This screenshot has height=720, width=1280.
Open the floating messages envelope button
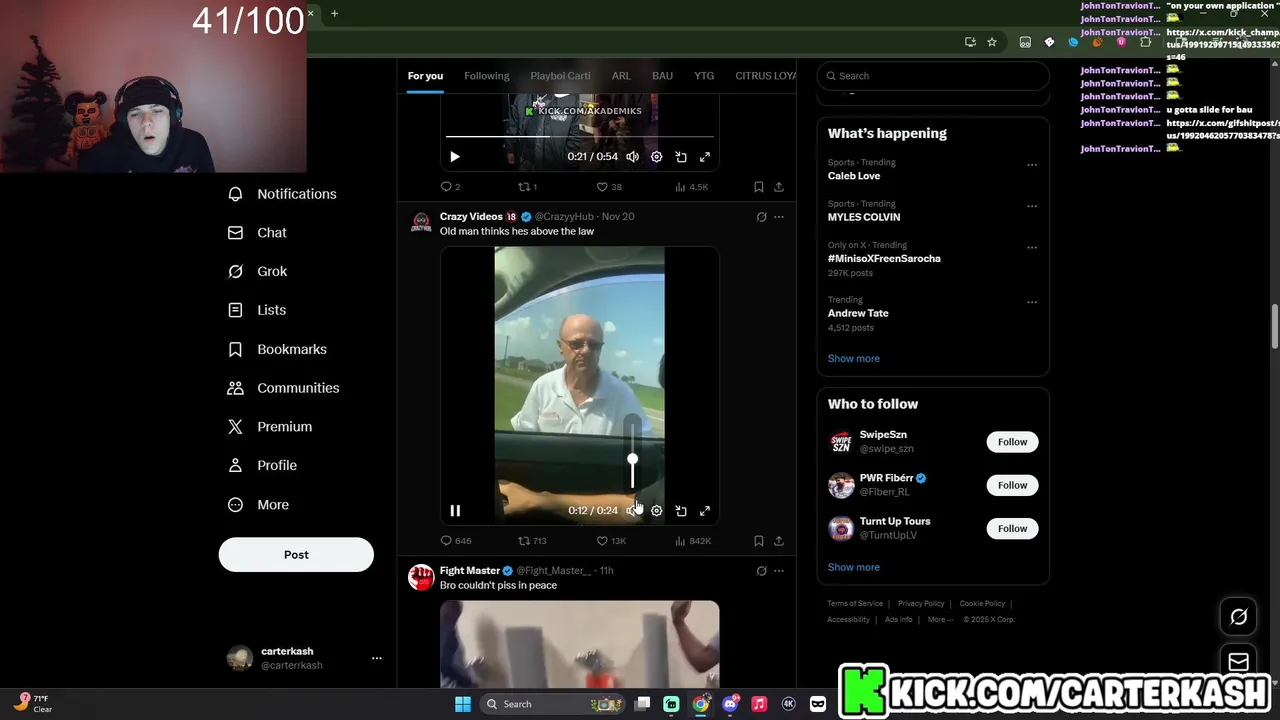(x=1239, y=662)
